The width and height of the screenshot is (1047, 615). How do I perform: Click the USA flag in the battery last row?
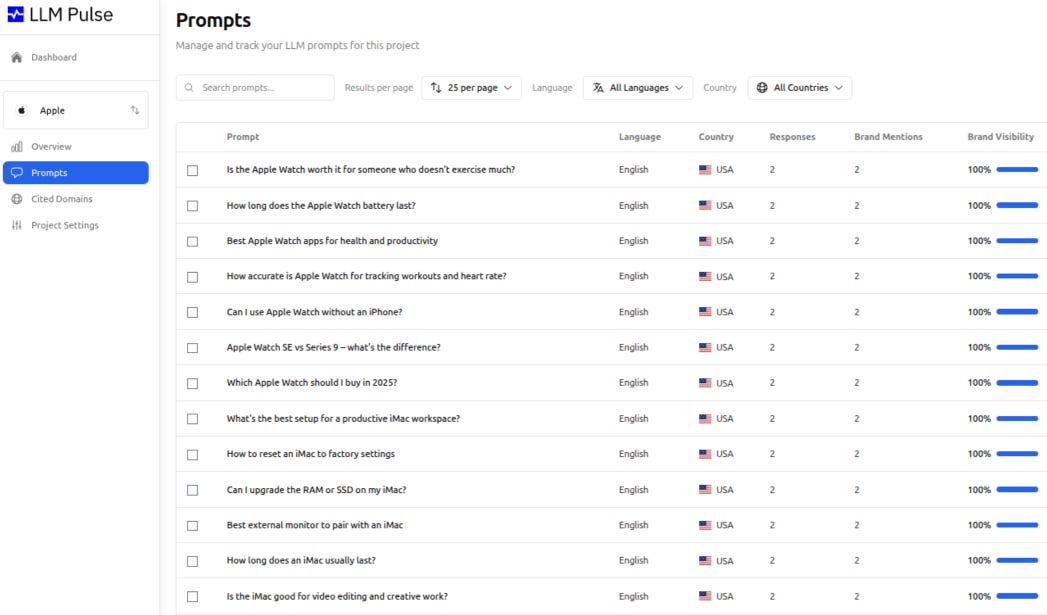[705, 206]
